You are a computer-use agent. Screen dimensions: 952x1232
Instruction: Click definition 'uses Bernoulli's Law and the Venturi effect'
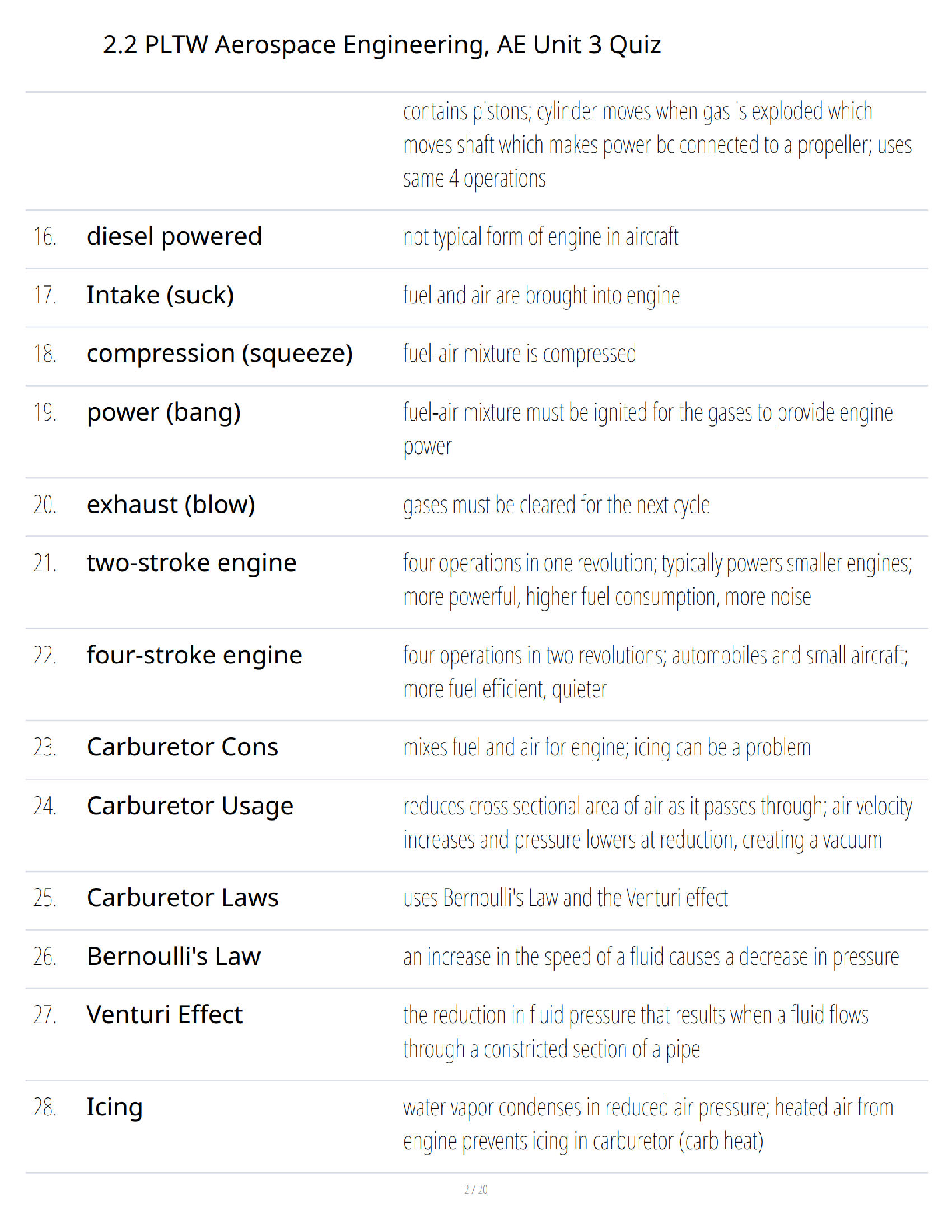tap(565, 898)
